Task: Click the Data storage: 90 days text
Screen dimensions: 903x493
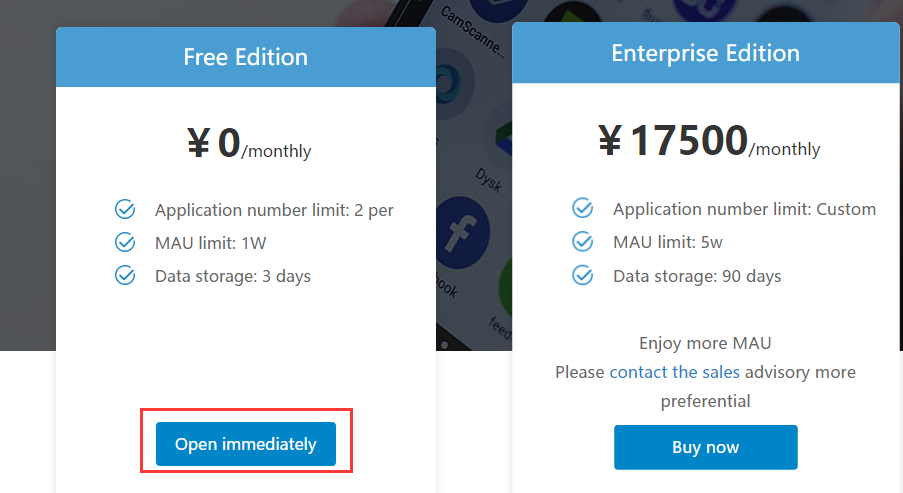Action: (x=697, y=276)
